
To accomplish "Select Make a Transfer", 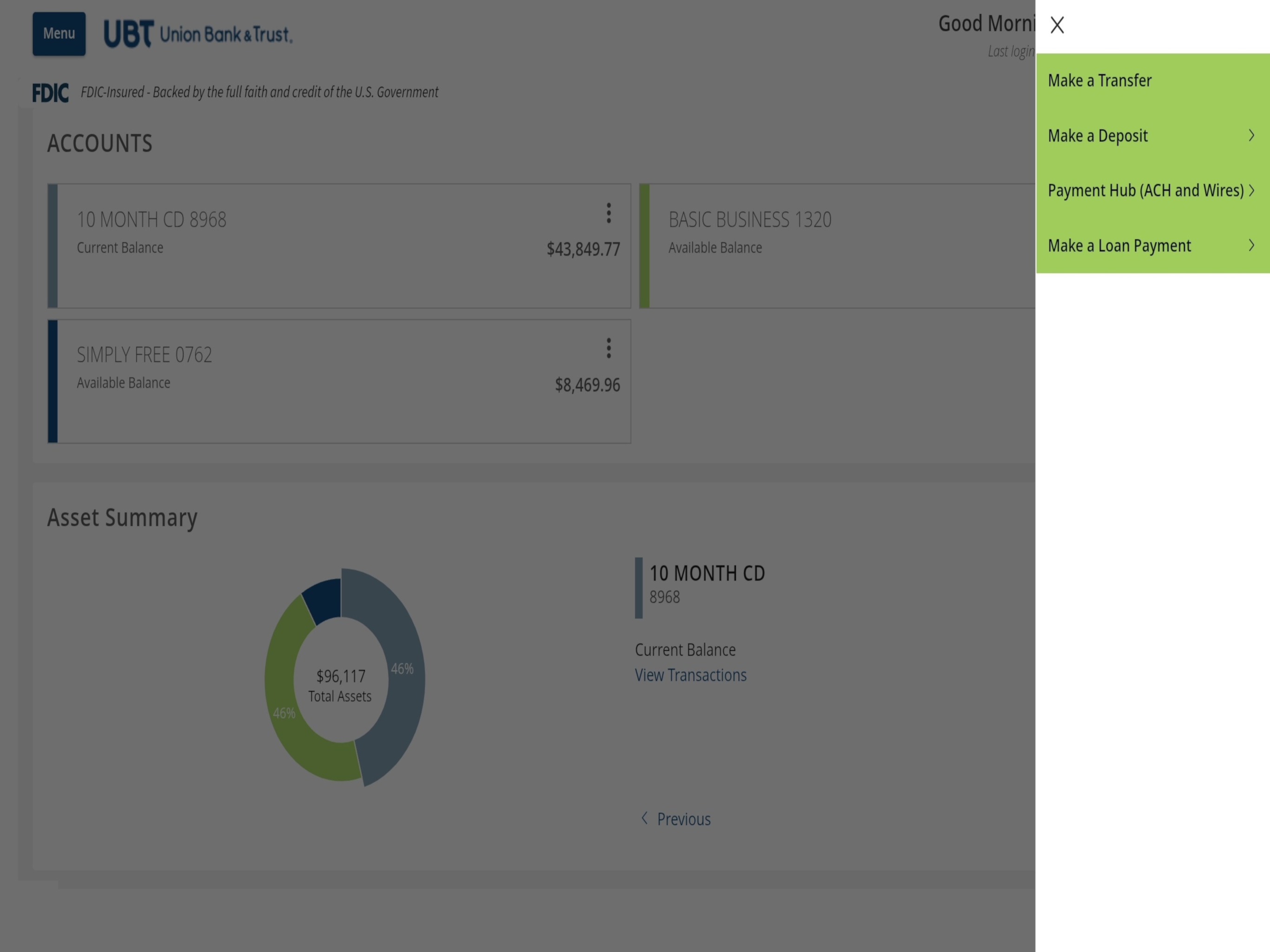I will [1153, 81].
